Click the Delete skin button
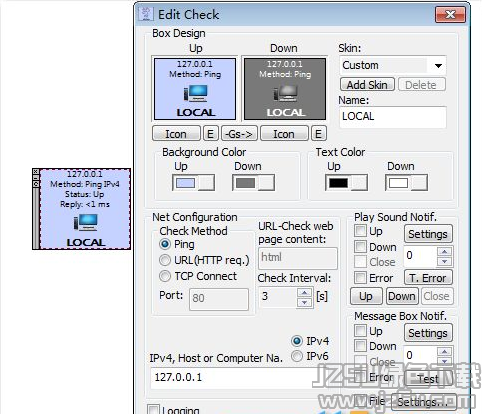This screenshot has height=414, width=482. [421, 85]
